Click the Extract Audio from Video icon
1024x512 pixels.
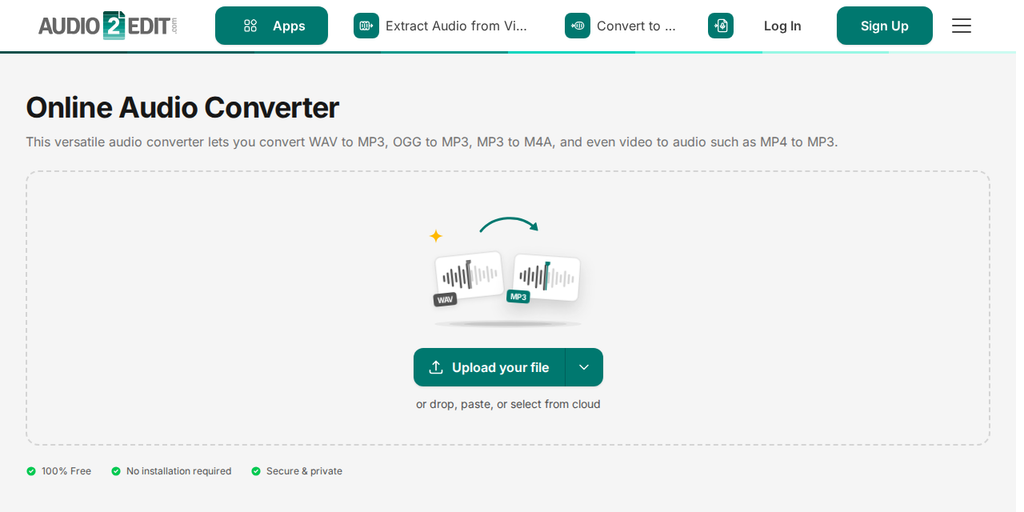[366, 25]
